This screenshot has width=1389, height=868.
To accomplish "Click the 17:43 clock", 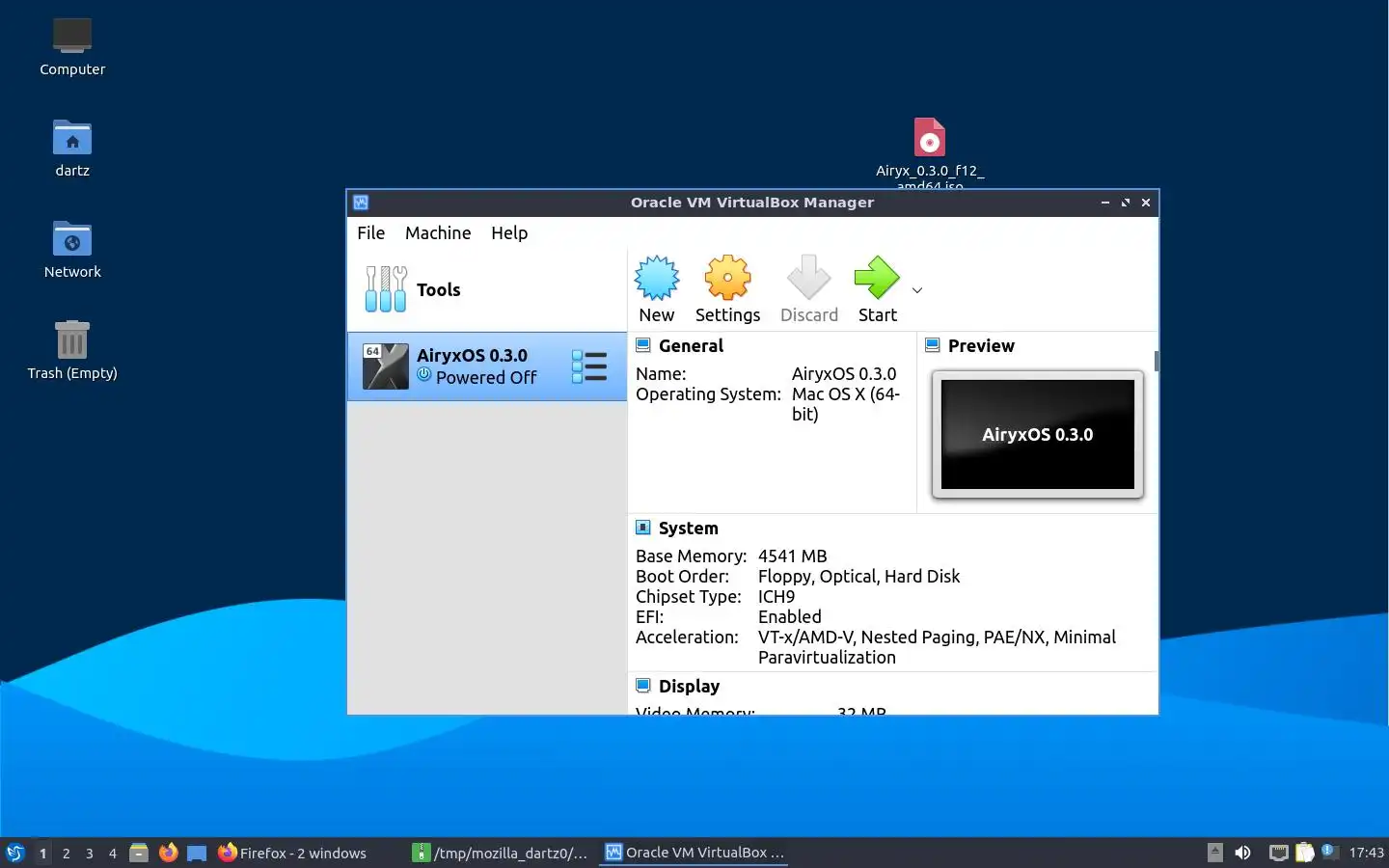I will coord(1366,853).
